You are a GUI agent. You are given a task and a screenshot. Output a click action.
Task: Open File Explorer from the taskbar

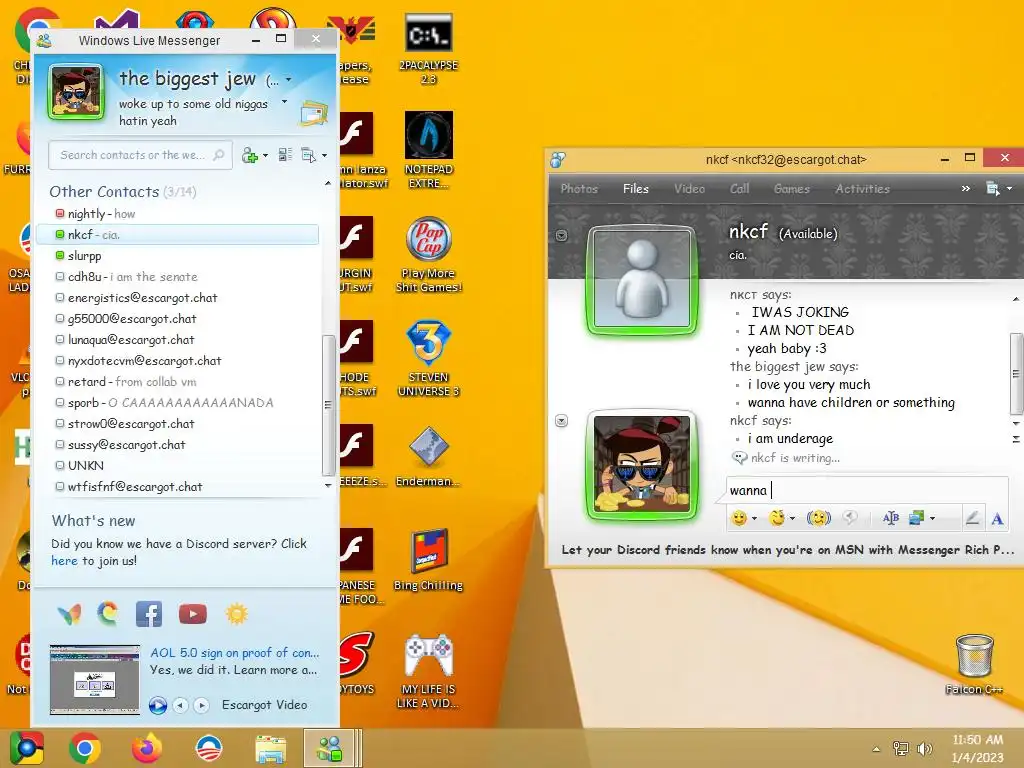tap(270, 748)
